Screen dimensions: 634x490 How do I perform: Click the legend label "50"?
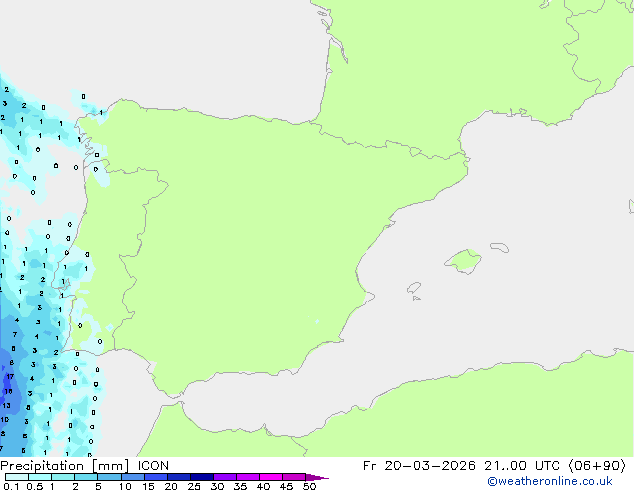[309, 486]
